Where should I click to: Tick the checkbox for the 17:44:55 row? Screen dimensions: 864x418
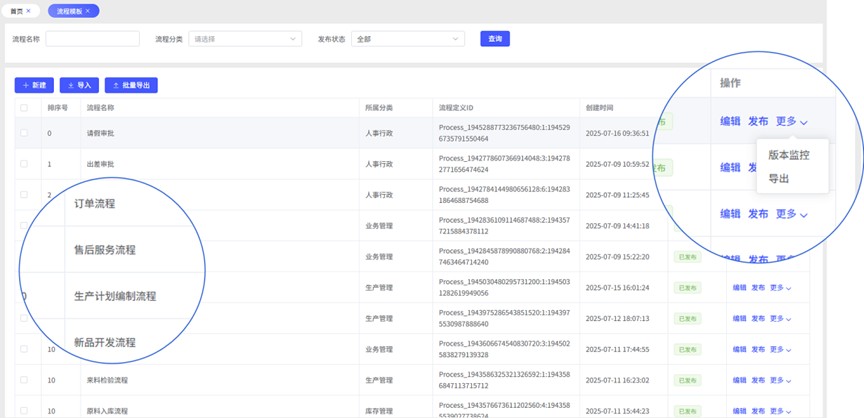(24, 349)
